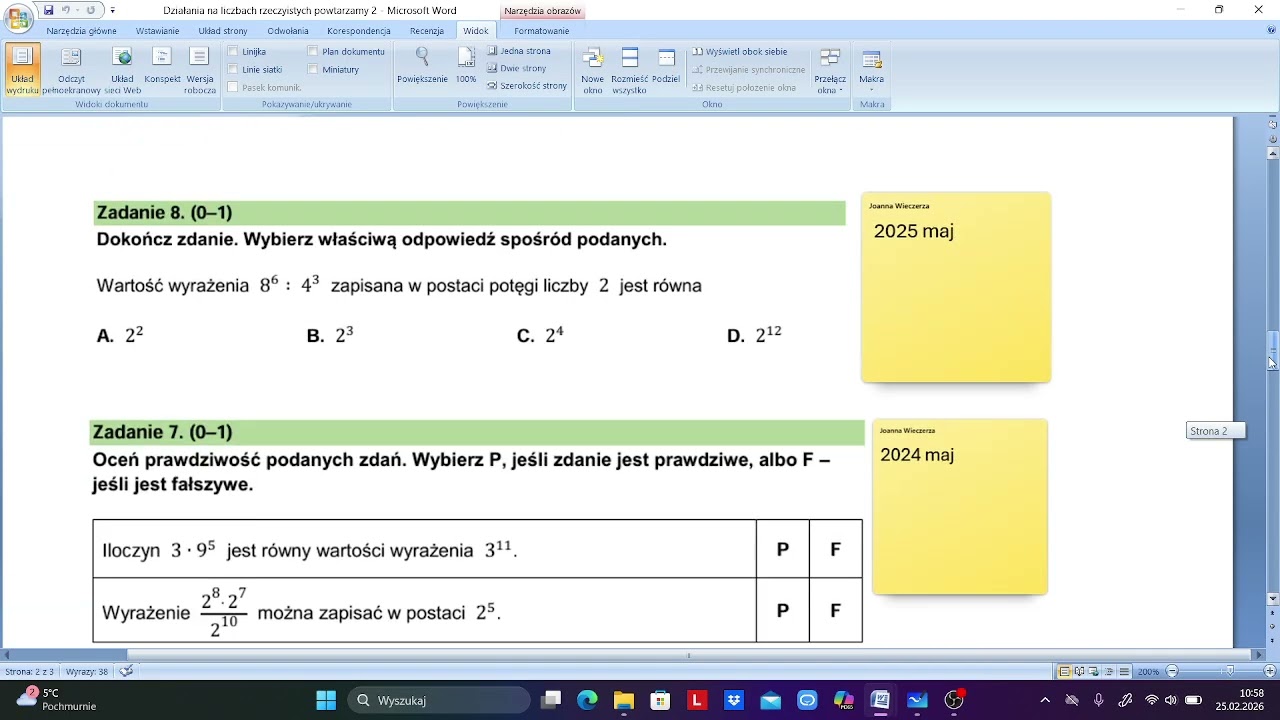Click the Strona: 2 z 3 page indicator
Viewport: 1280px width, 720px height.
point(30,672)
